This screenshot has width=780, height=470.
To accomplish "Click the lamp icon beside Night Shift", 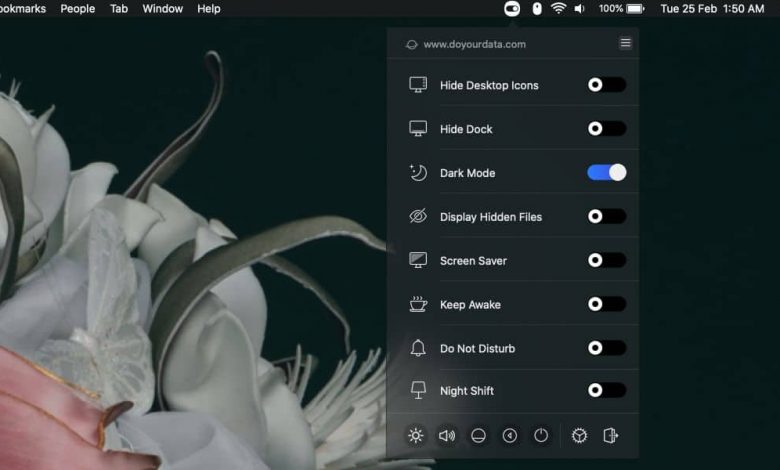I will coord(418,390).
